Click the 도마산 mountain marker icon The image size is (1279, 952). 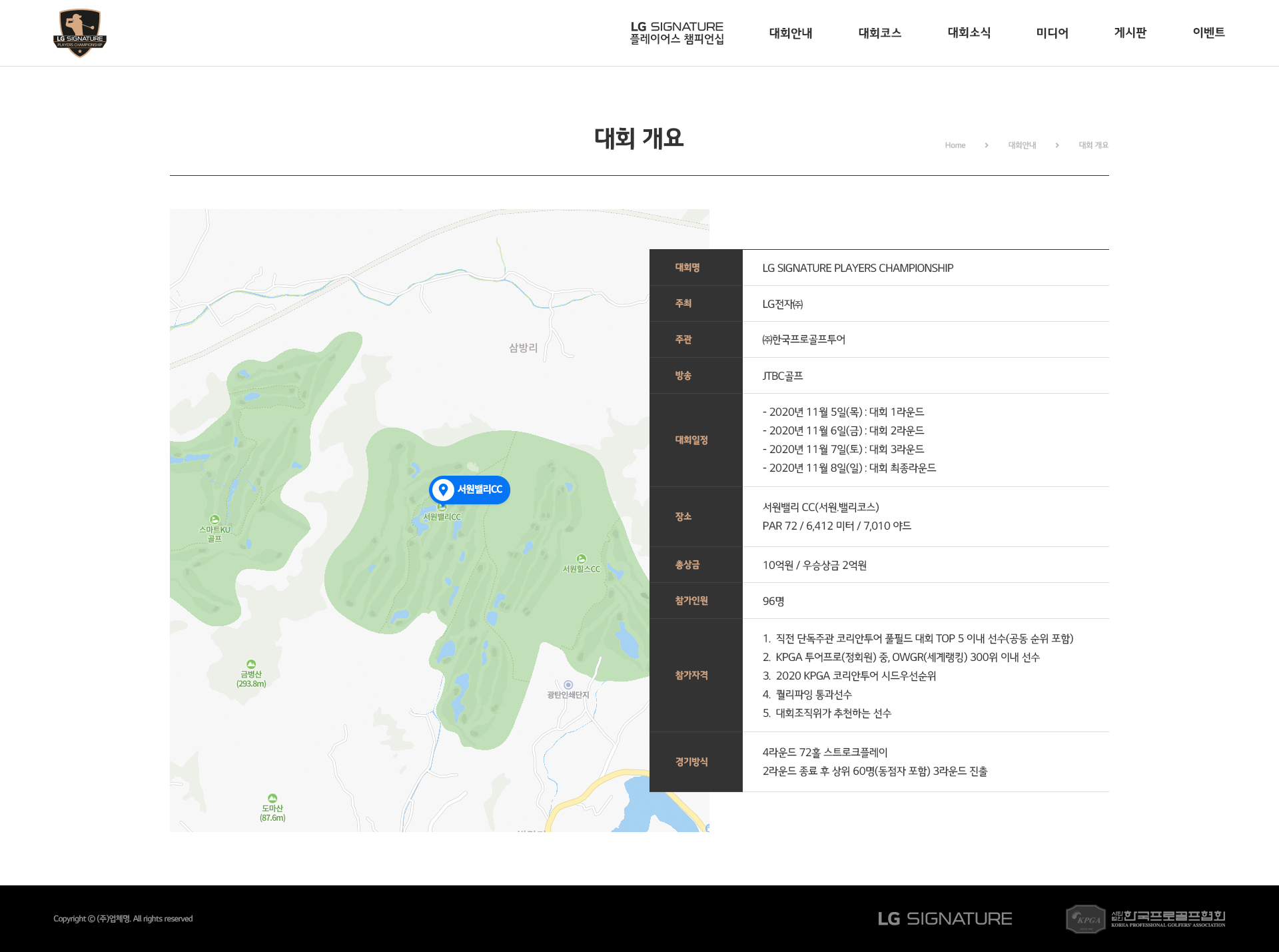272,798
